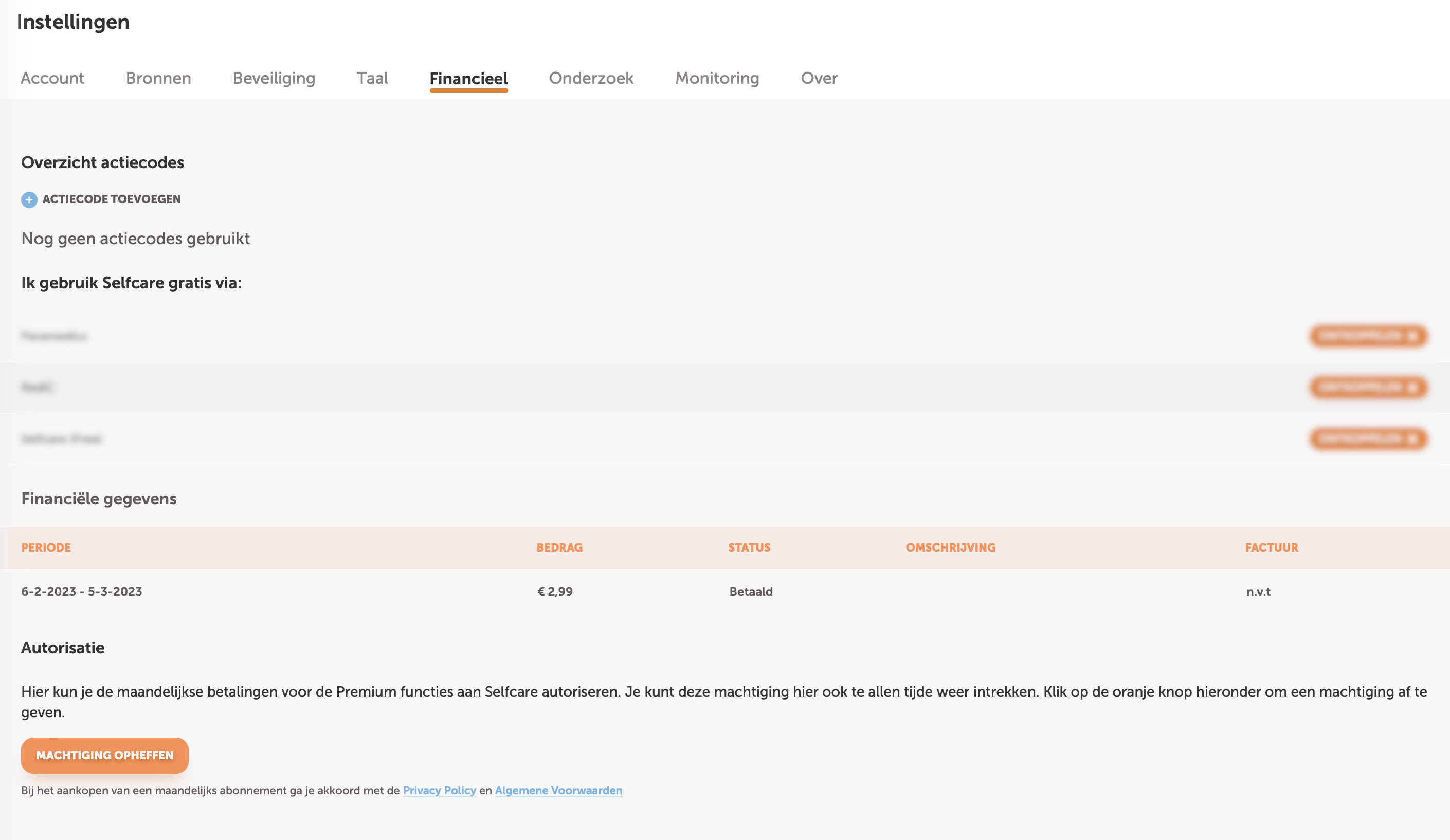1450x840 pixels.
Task: Click blurred orange button in Selfcare Free row
Action: [1368, 439]
